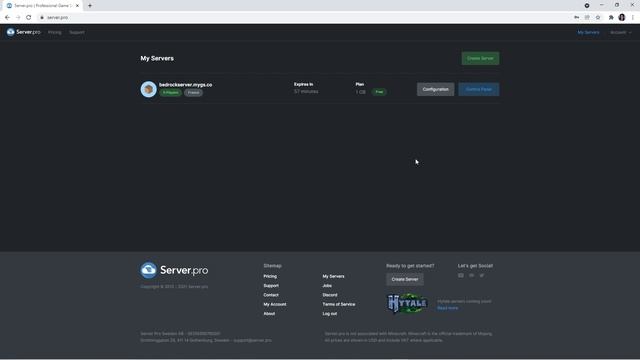Click the password key icon in address bar
Image resolution: width=640 pixels, height=360 pixels.
[576, 18]
